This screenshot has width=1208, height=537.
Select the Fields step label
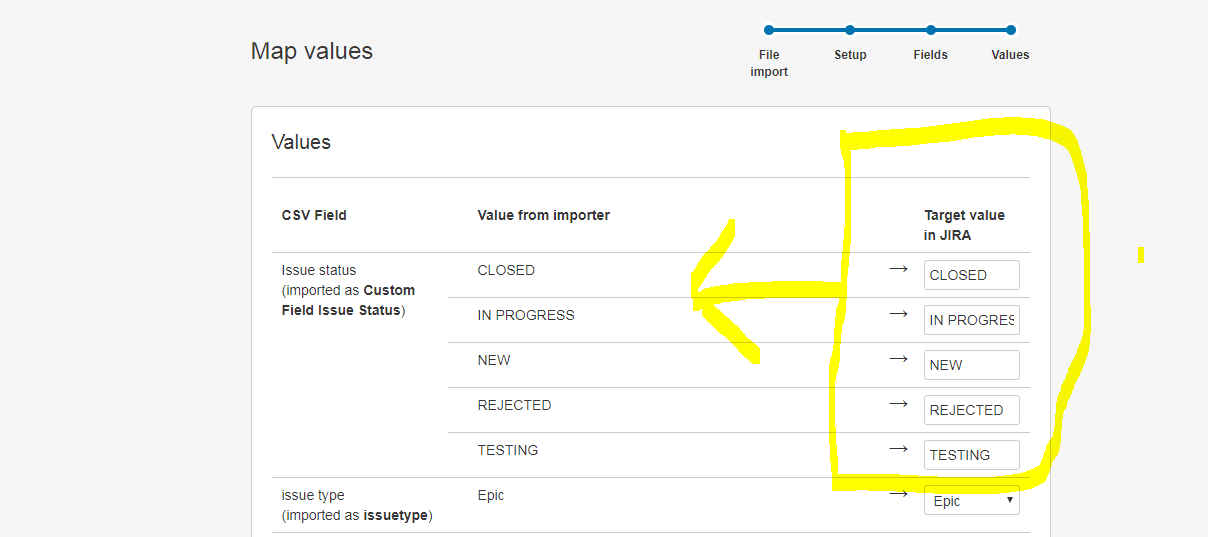[x=930, y=55]
